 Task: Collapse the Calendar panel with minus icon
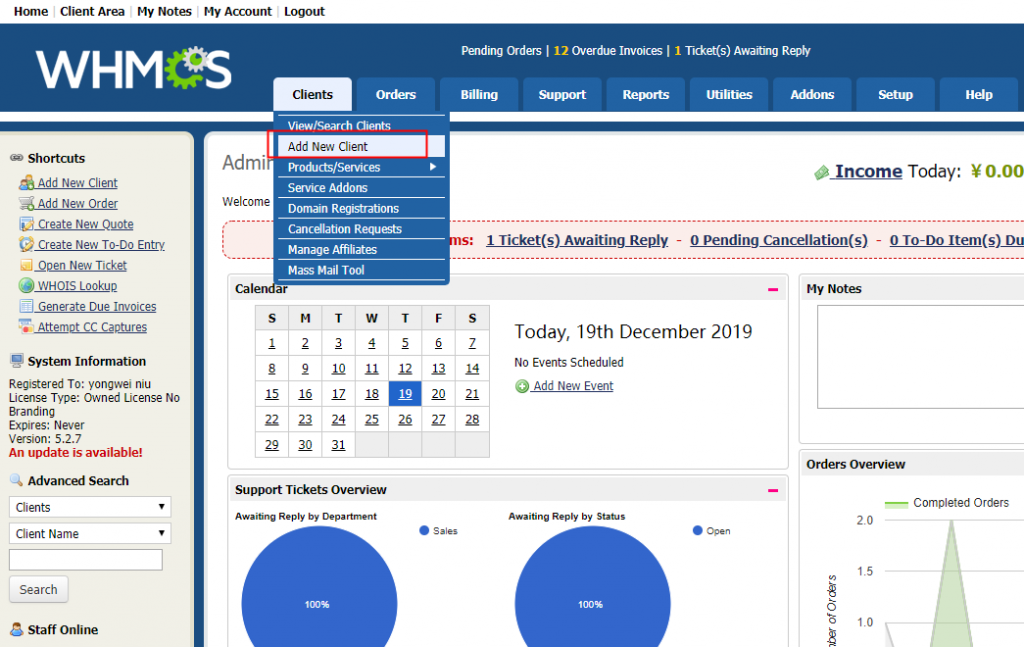[x=773, y=289]
